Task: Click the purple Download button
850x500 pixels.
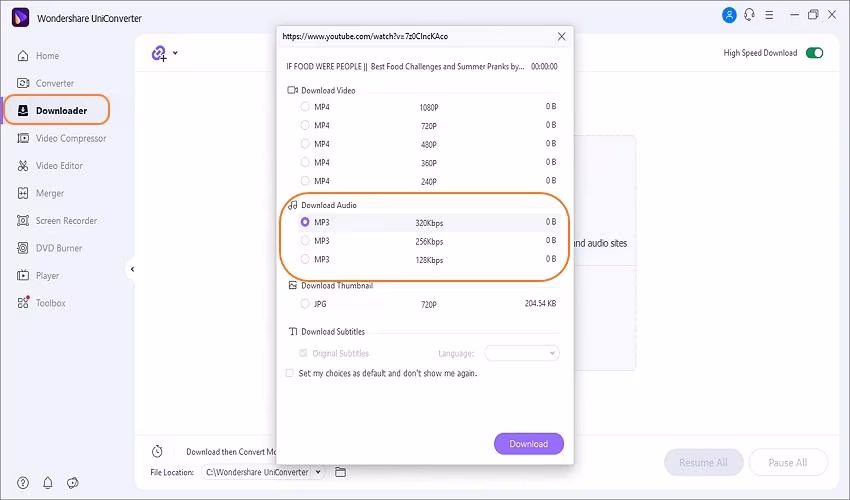Action: click(x=528, y=444)
